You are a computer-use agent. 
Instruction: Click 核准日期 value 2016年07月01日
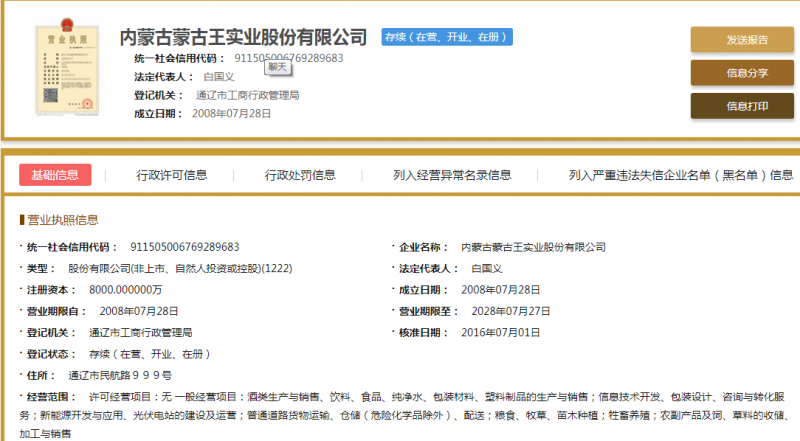click(x=501, y=333)
